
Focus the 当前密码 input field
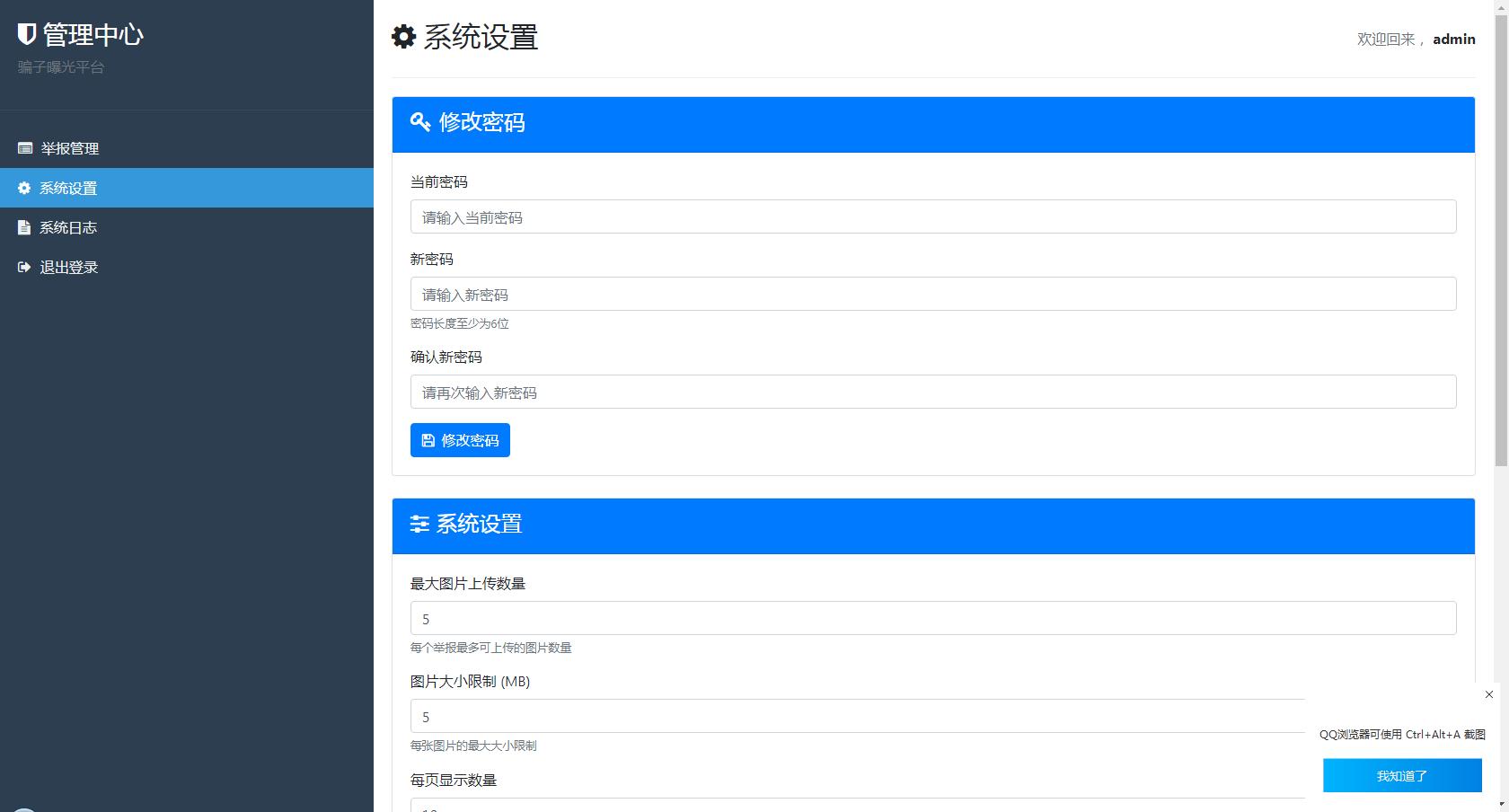click(932, 216)
